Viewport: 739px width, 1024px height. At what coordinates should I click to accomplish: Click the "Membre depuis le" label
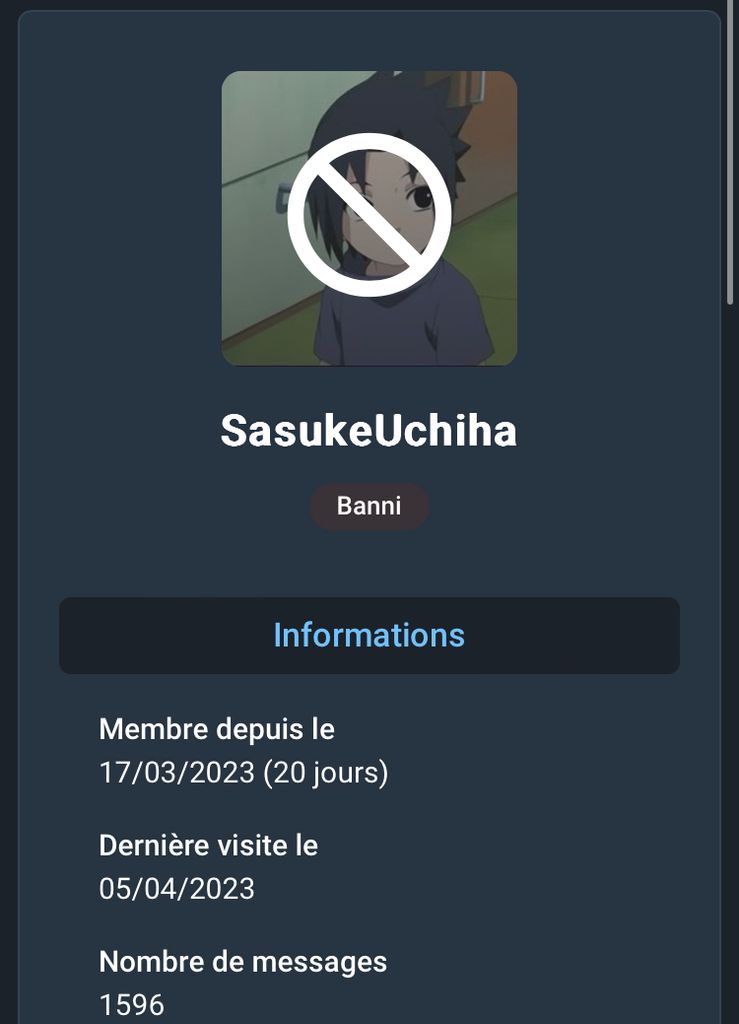point(217,729)
